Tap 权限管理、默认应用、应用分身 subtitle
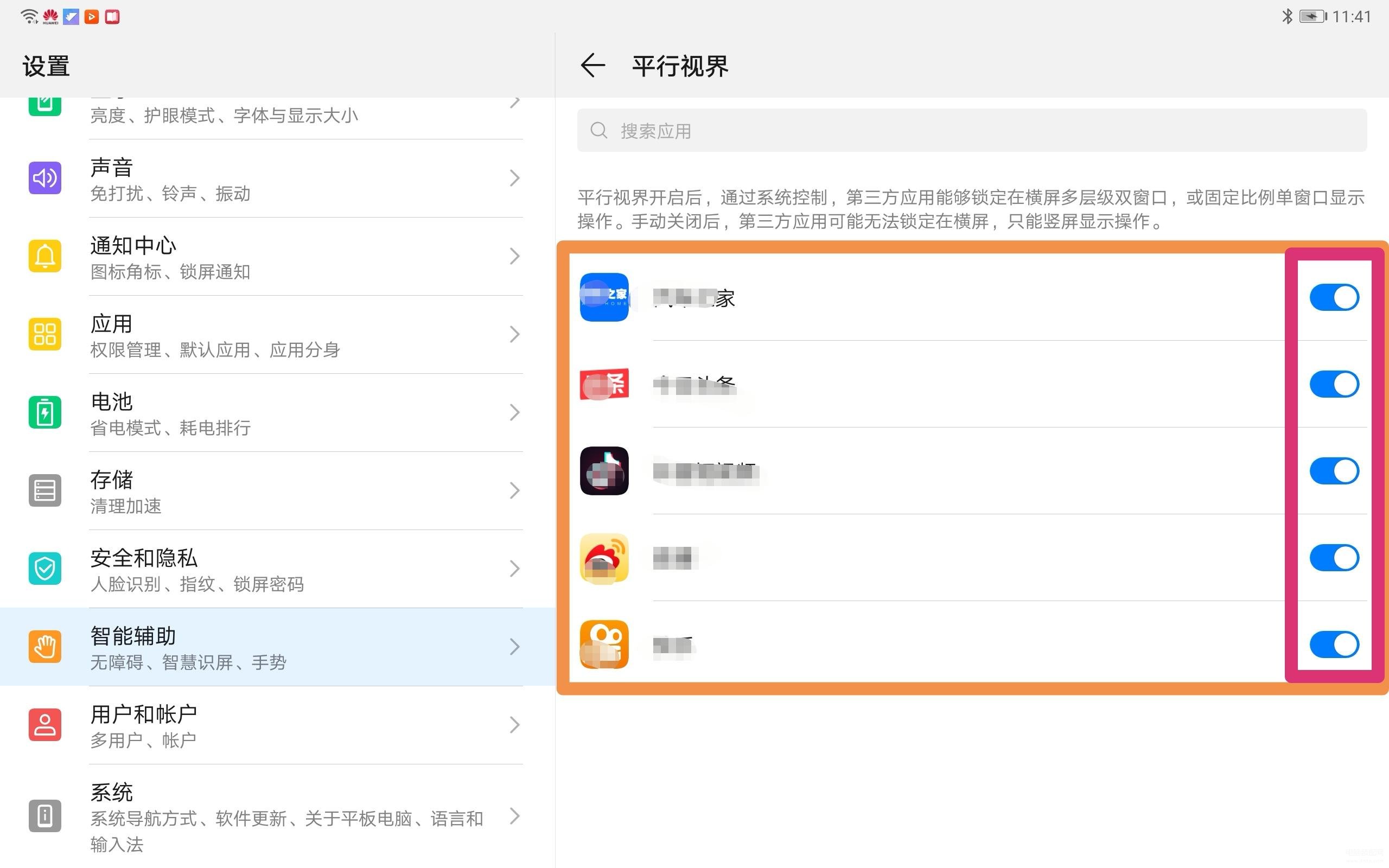 (215, 349)
